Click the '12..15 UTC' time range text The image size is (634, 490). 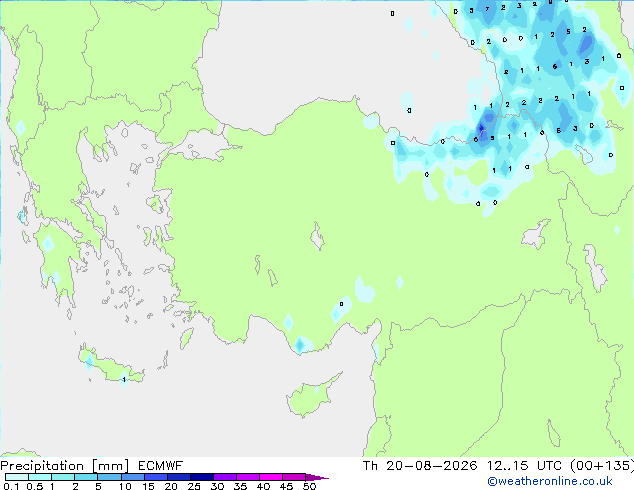(524, 466)
